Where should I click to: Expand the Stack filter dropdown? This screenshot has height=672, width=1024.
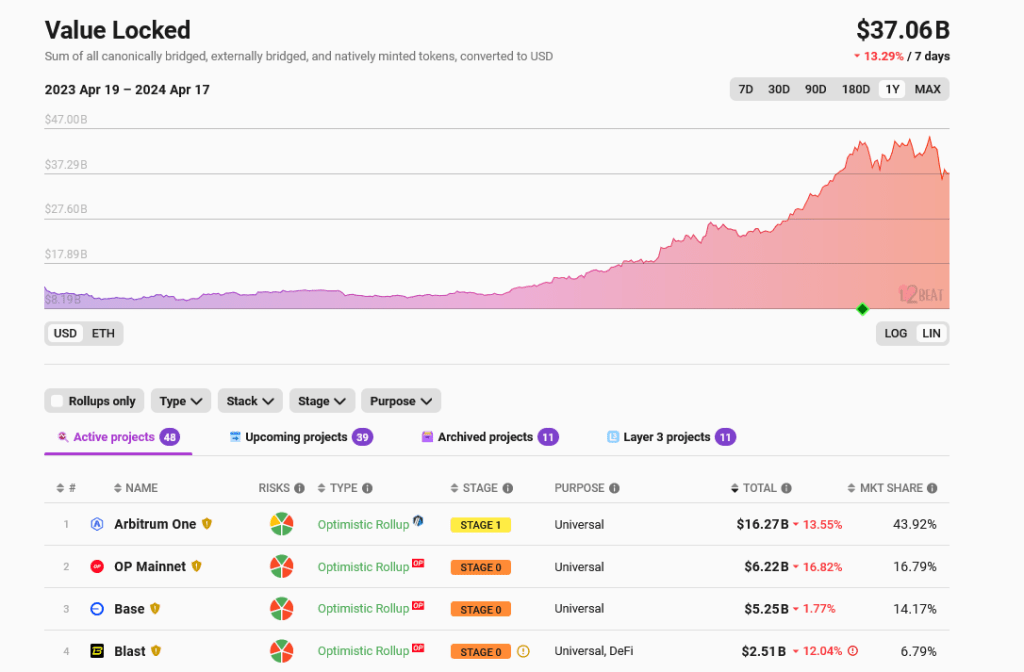pos(249,401)
